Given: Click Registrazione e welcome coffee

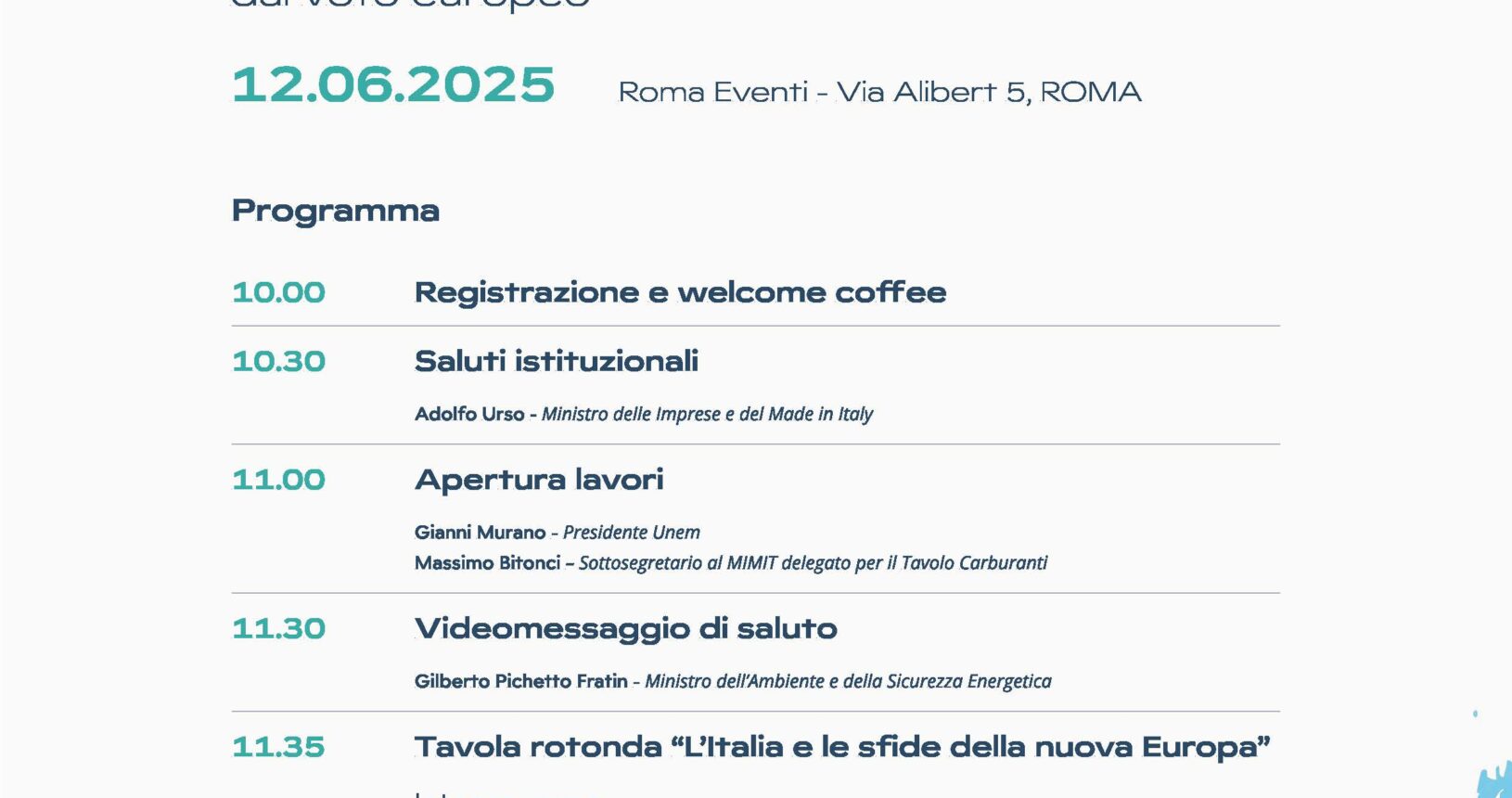Looking at the screenshot, I should (680, 292).
